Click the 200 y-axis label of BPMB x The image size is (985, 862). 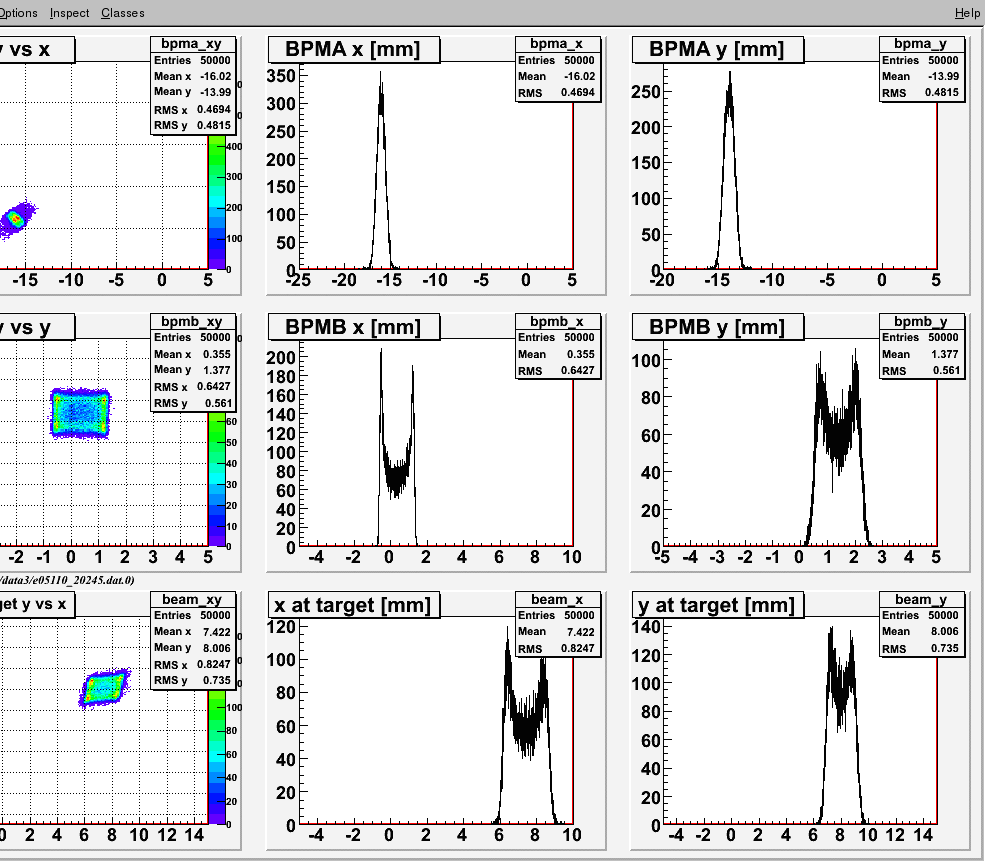(281, 357)
